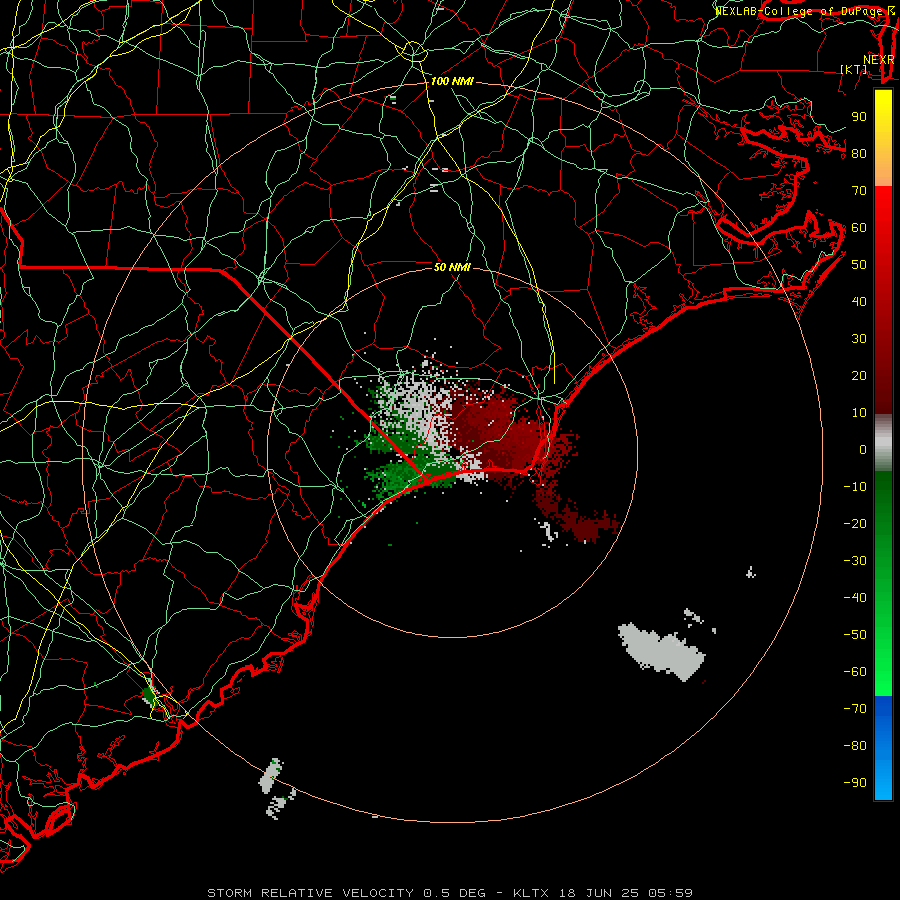The height and width of the screenshot is (900, 900).
Task: Click the -60 value on the velocity scale
Action: (855, 672)
